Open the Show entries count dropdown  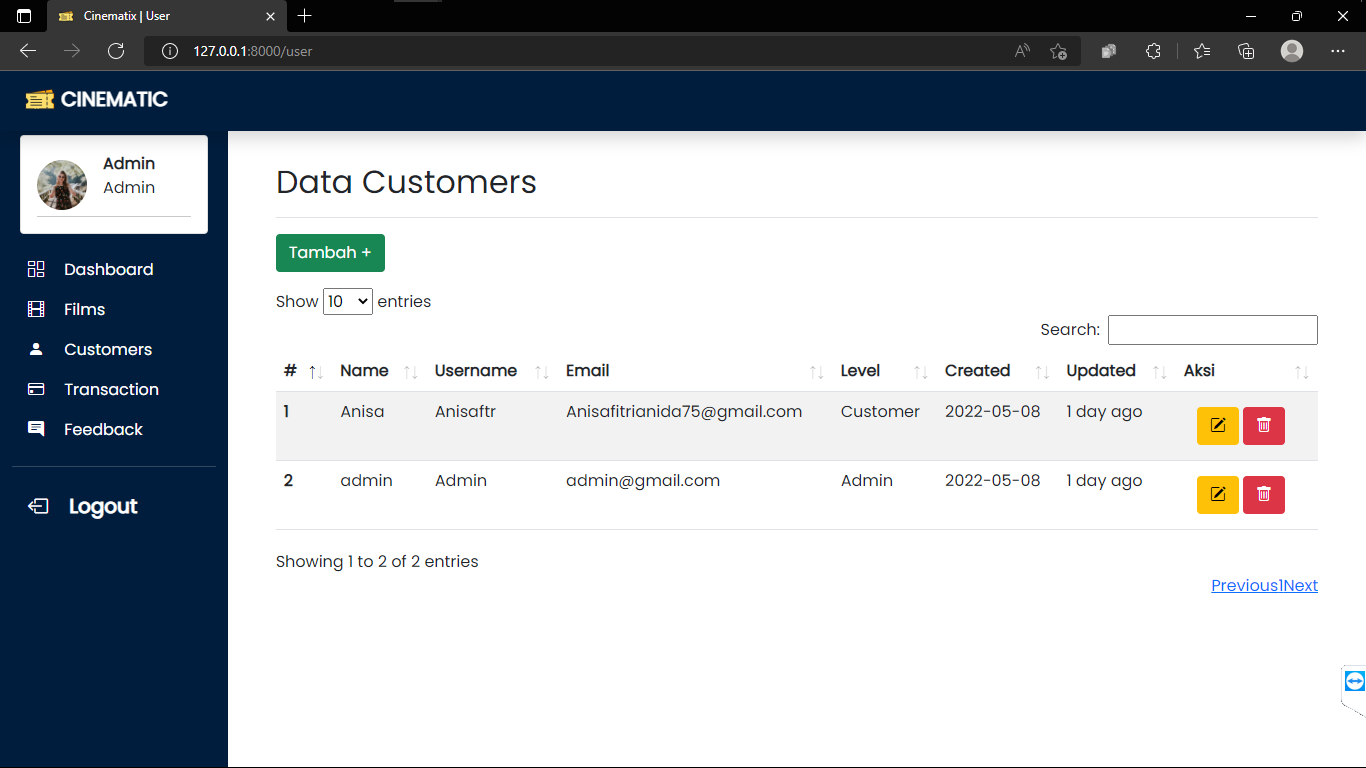click(x=348, y=301)
